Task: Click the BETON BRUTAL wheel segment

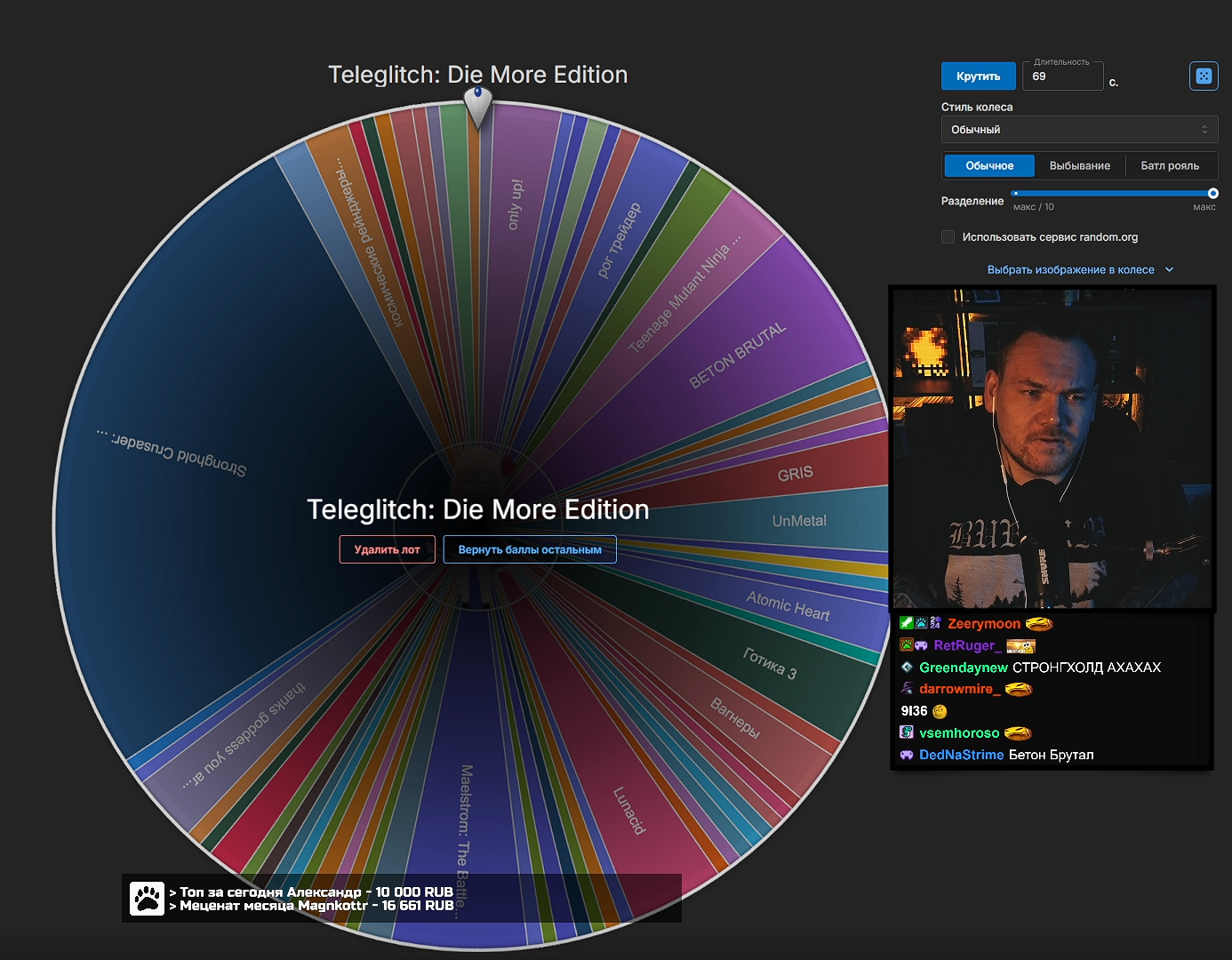Action: pos(738,356)
